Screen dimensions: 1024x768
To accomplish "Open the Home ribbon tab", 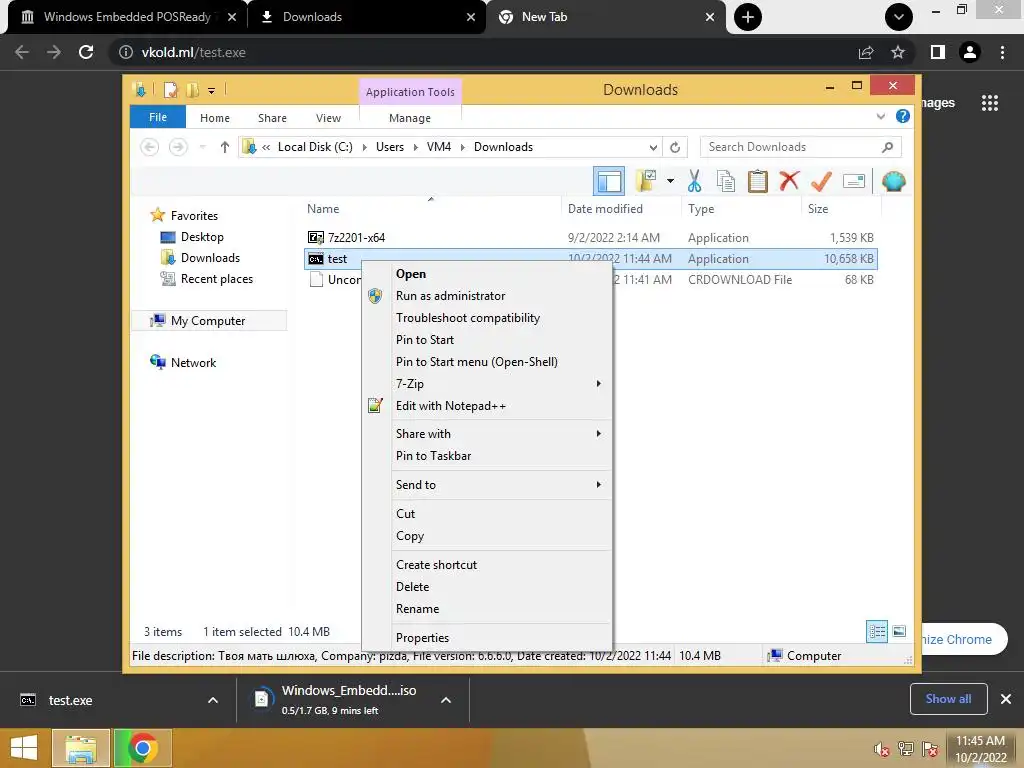I will click(215, 118).
